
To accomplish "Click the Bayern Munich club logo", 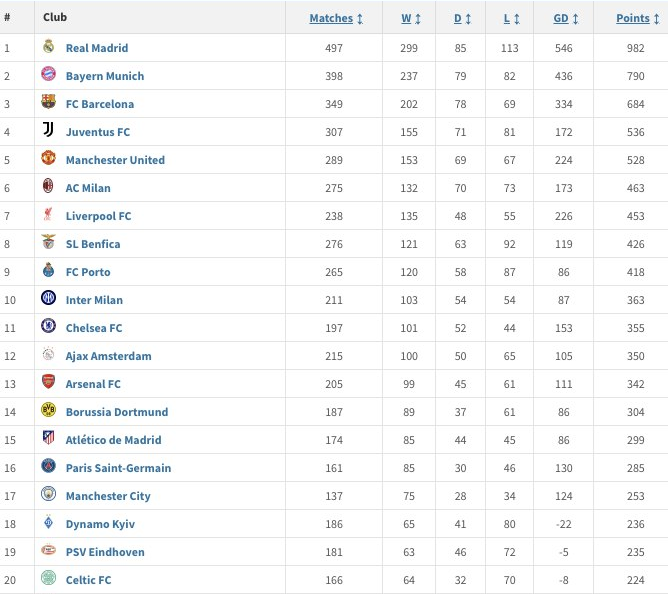I will (48, 73).
